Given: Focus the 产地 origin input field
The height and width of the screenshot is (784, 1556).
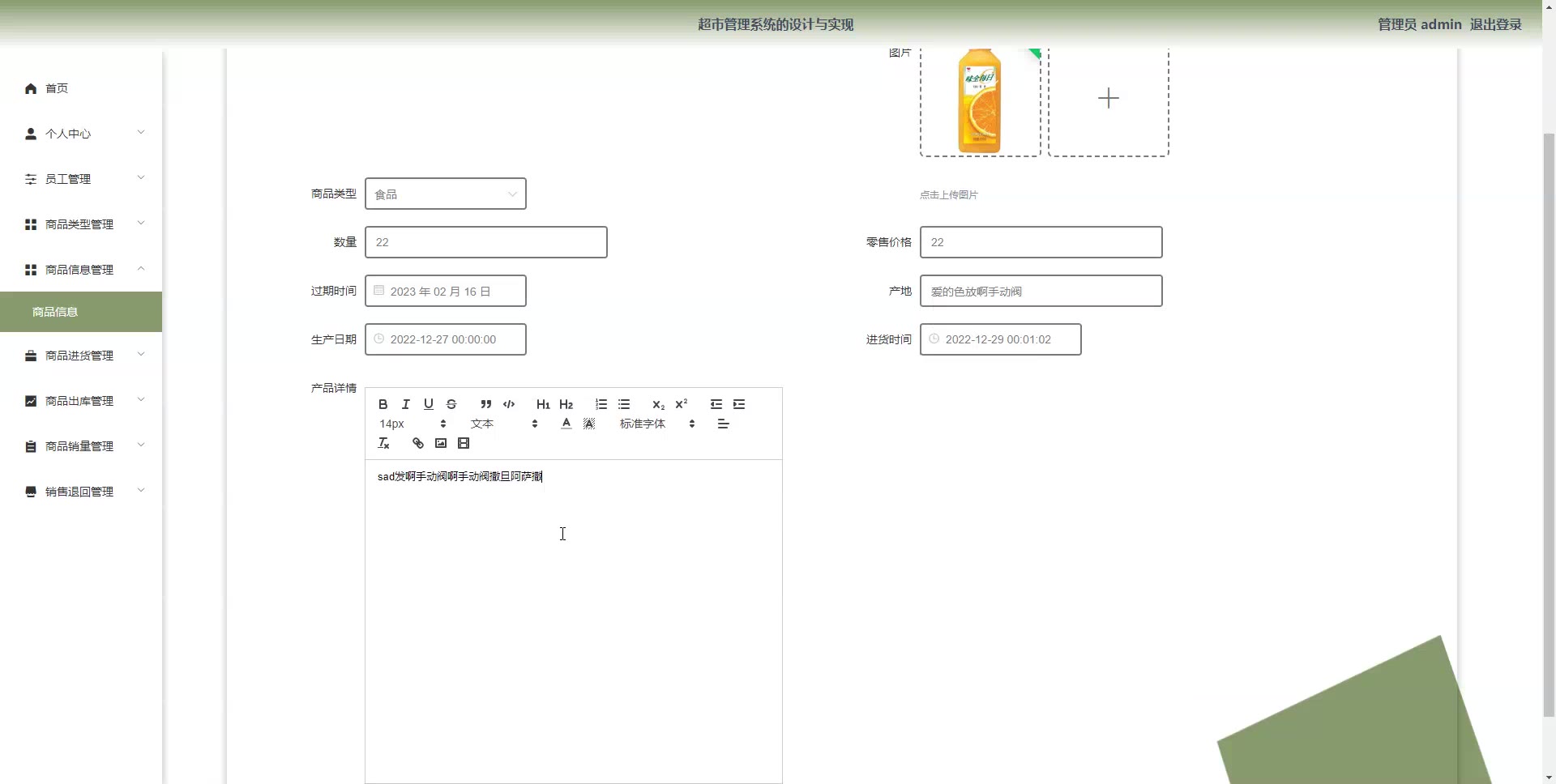Looking at the screenshot, I should click(1041, 291).
